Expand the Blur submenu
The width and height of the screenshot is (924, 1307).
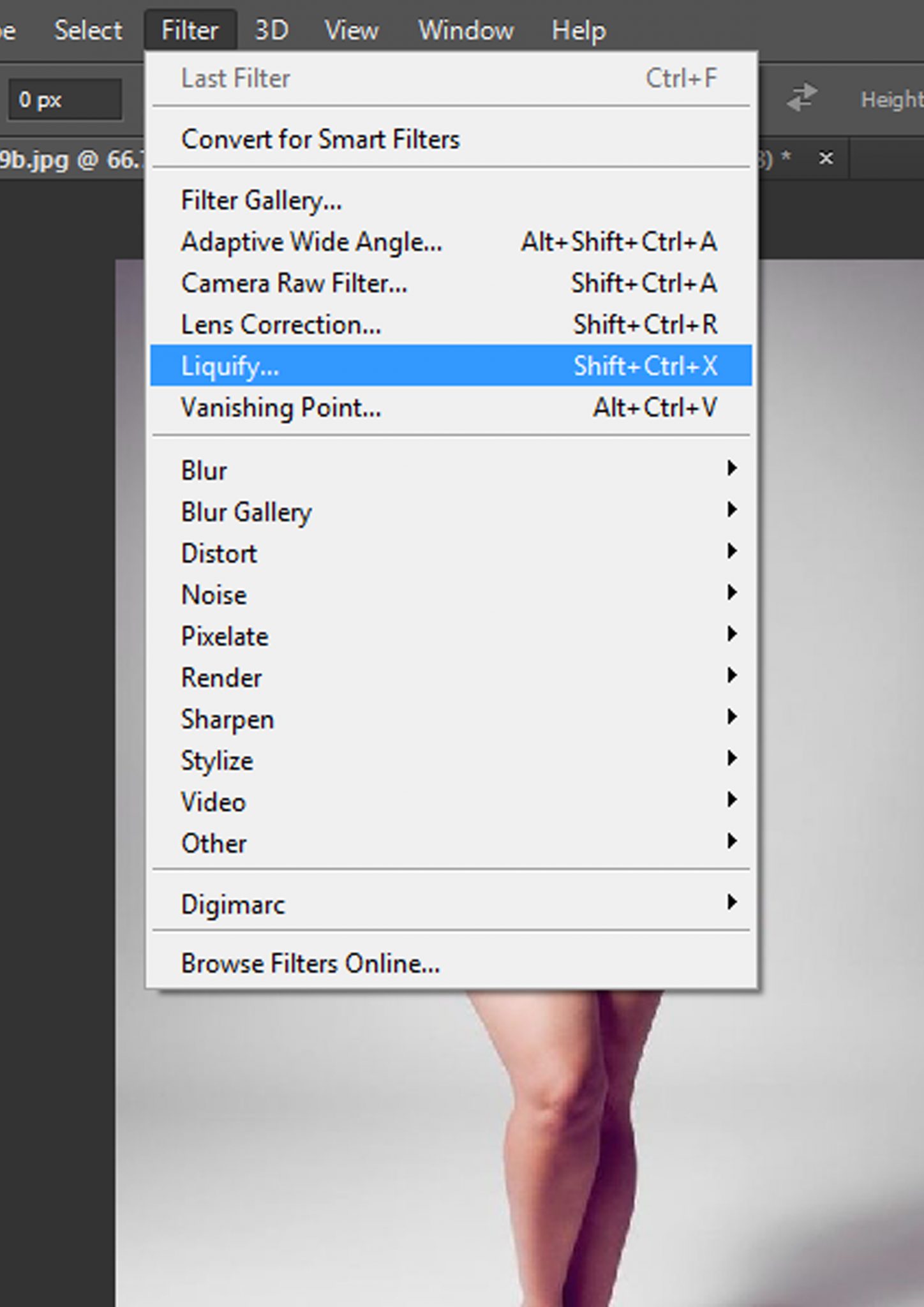(x=204, y=470)
